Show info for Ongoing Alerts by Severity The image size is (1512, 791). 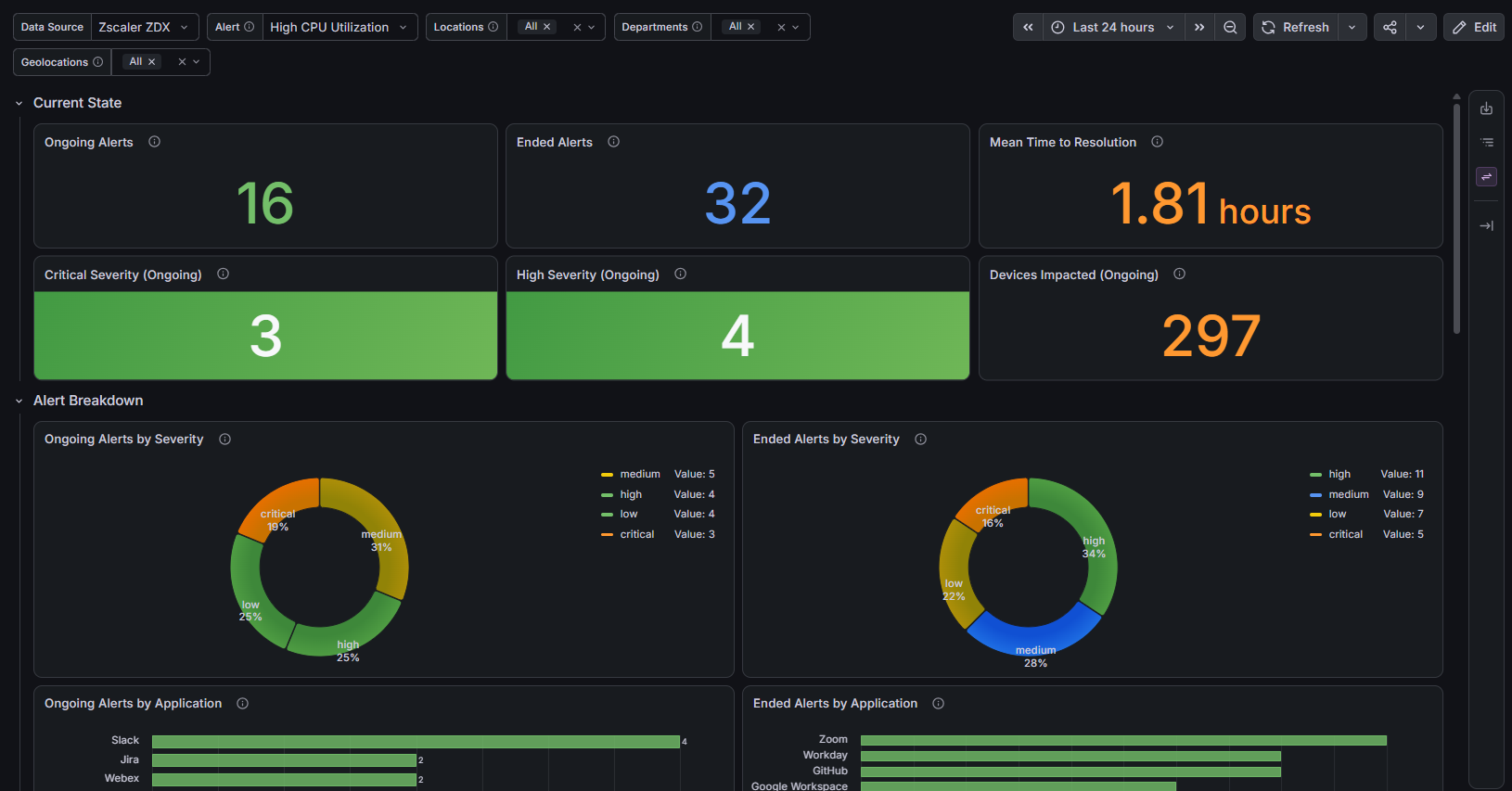(x=225, y=440)
